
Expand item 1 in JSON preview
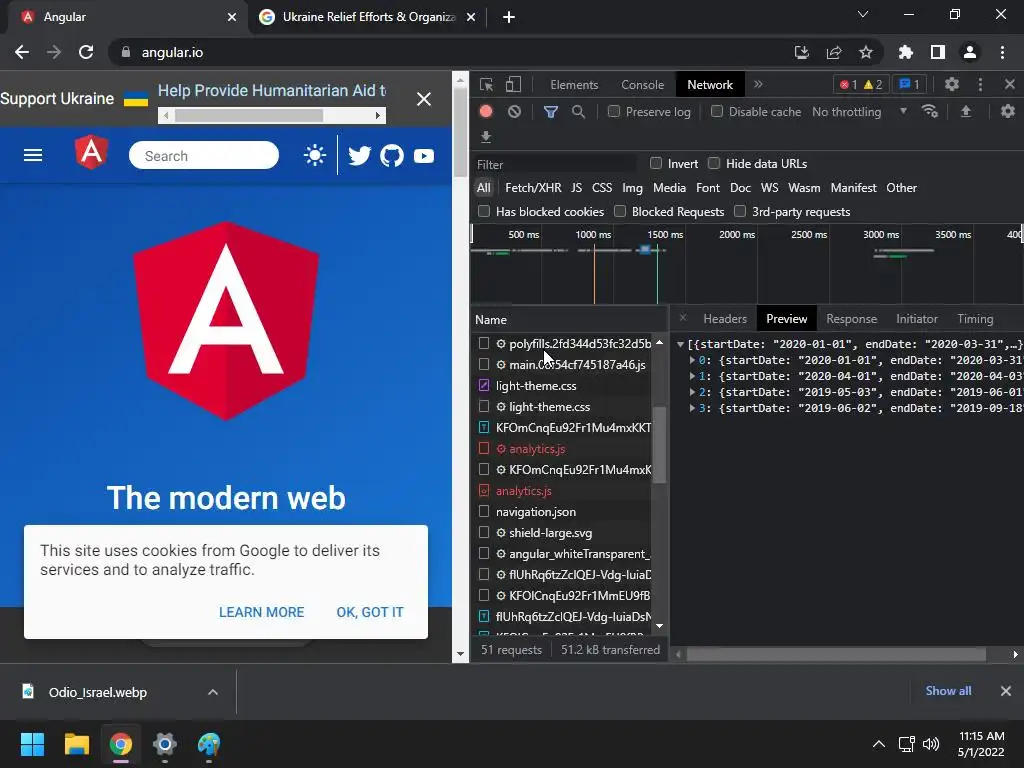[692, 376]
